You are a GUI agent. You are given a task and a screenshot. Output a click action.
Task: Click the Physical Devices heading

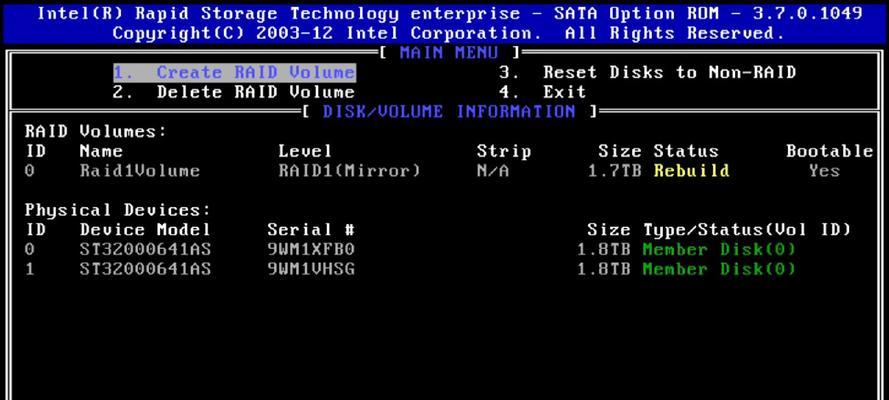[117, 210]
